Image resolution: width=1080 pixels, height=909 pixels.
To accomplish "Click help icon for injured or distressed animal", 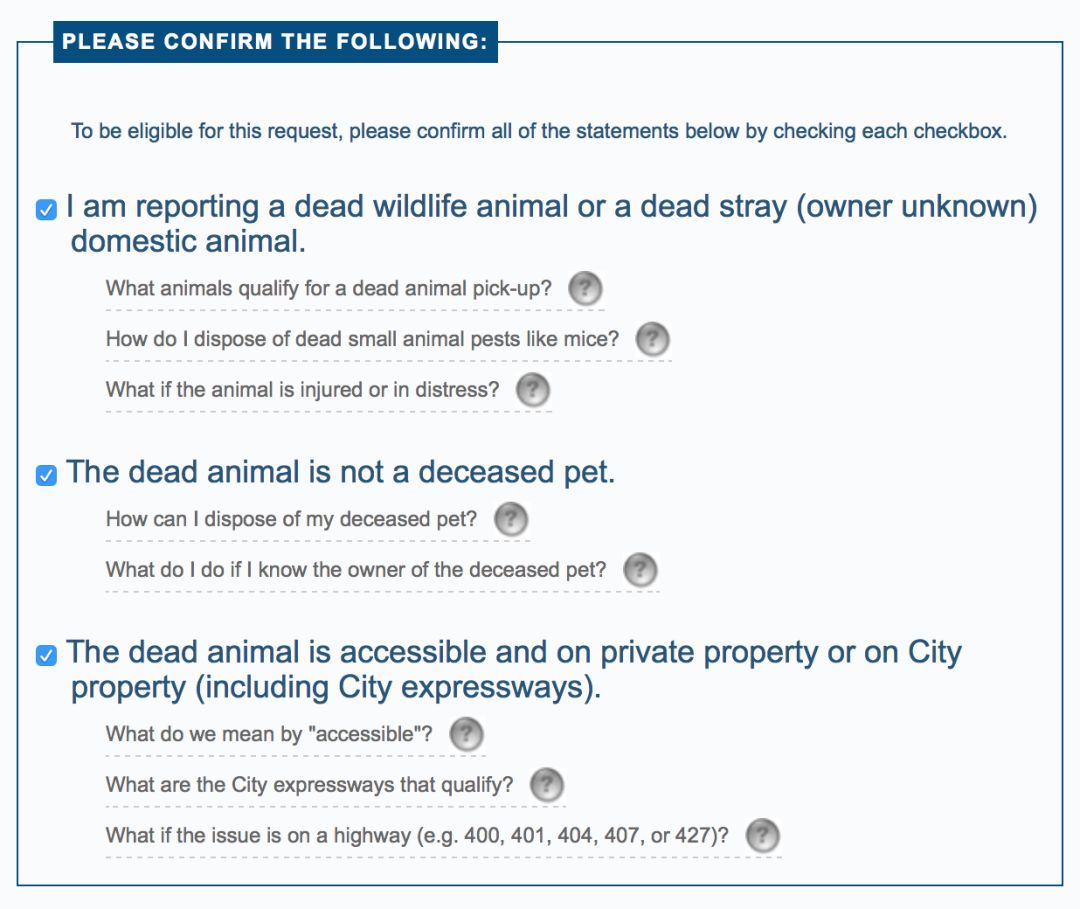I will point(532,390).
